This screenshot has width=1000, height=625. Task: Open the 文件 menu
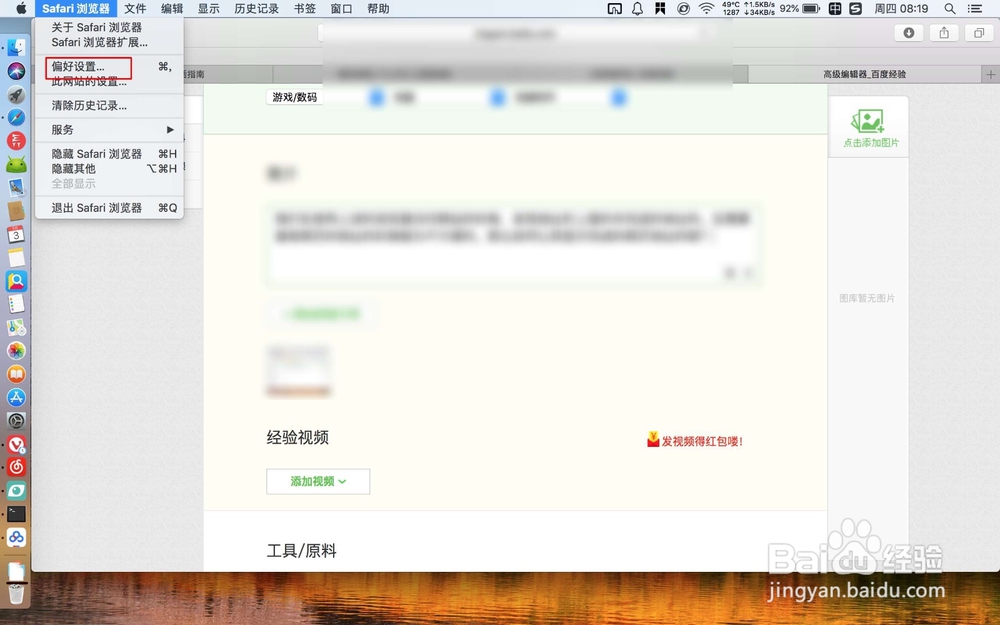[x=135, y=8]
